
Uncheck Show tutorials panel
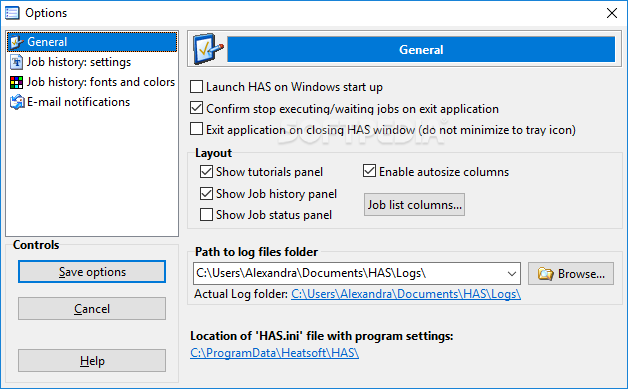(x=206, y=172)
